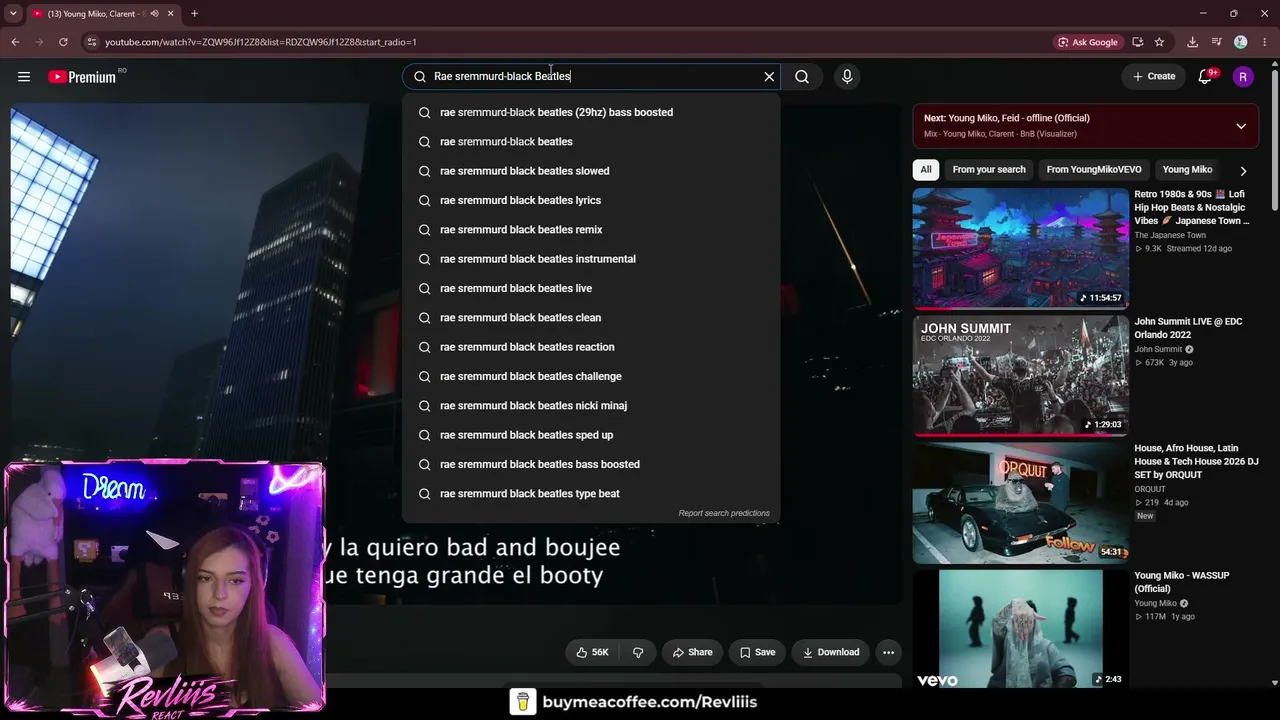Open the Create menu
The image size is (1280, 720).
tap(1154, 76)
